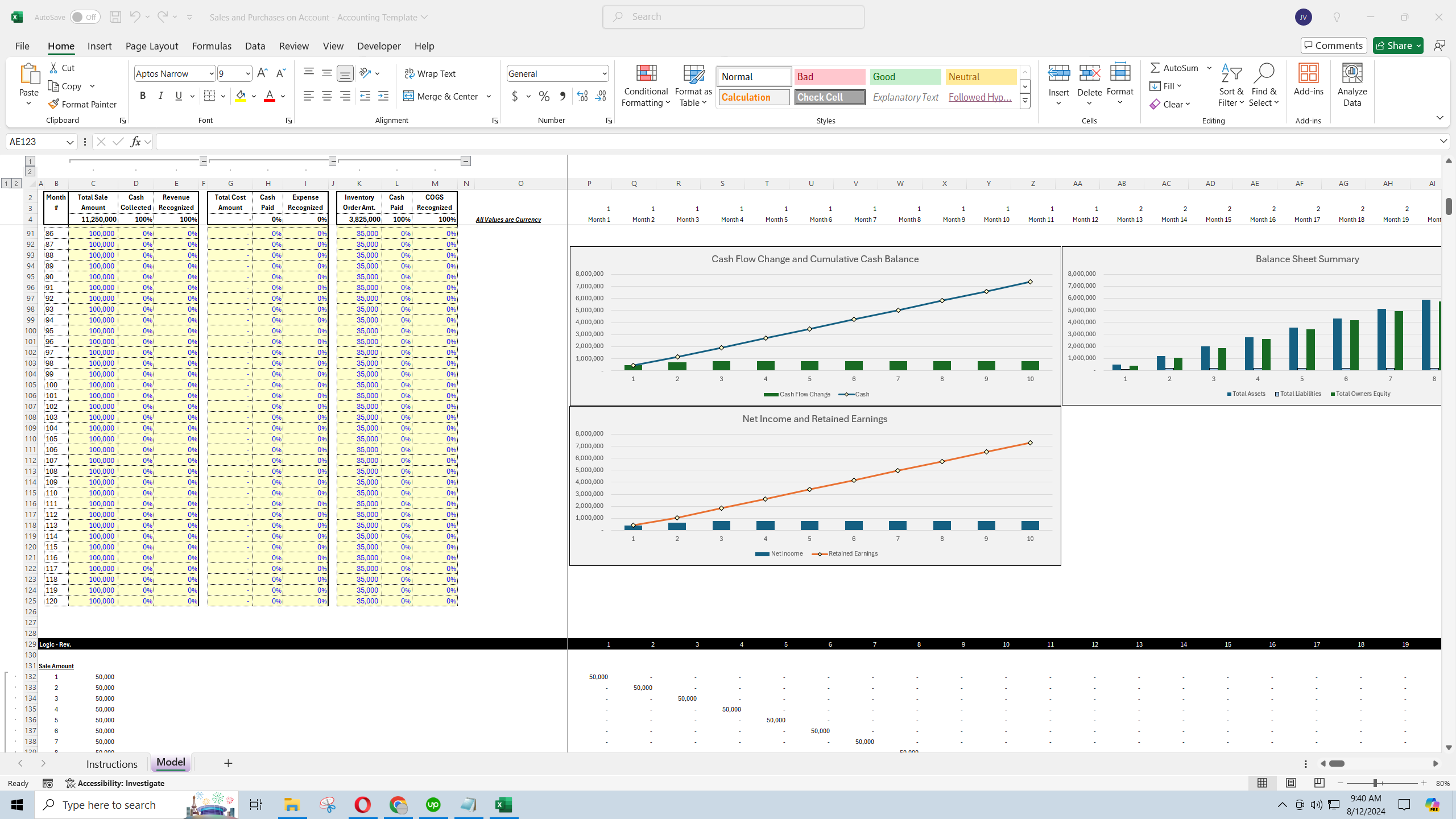Apply red Font Color swatch
The width and height of the screenshot is (1456, 819).
click(x=270, y=96)
